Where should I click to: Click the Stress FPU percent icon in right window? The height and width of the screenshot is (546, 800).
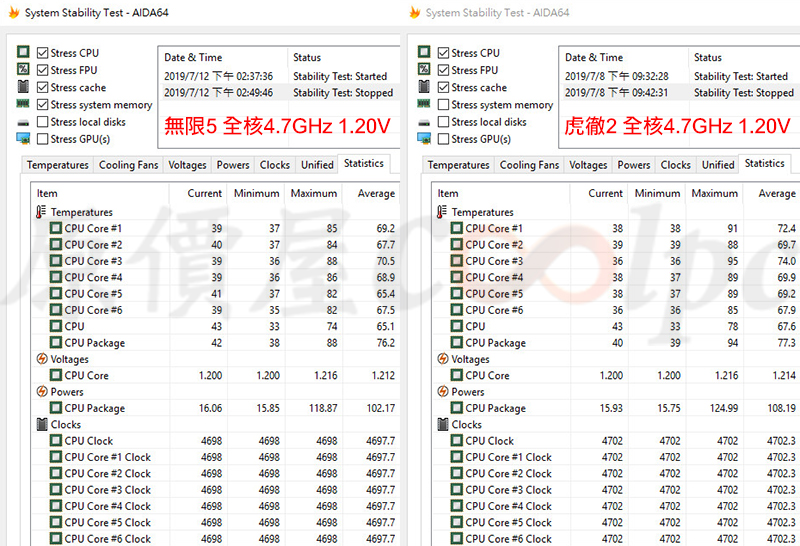424,70
